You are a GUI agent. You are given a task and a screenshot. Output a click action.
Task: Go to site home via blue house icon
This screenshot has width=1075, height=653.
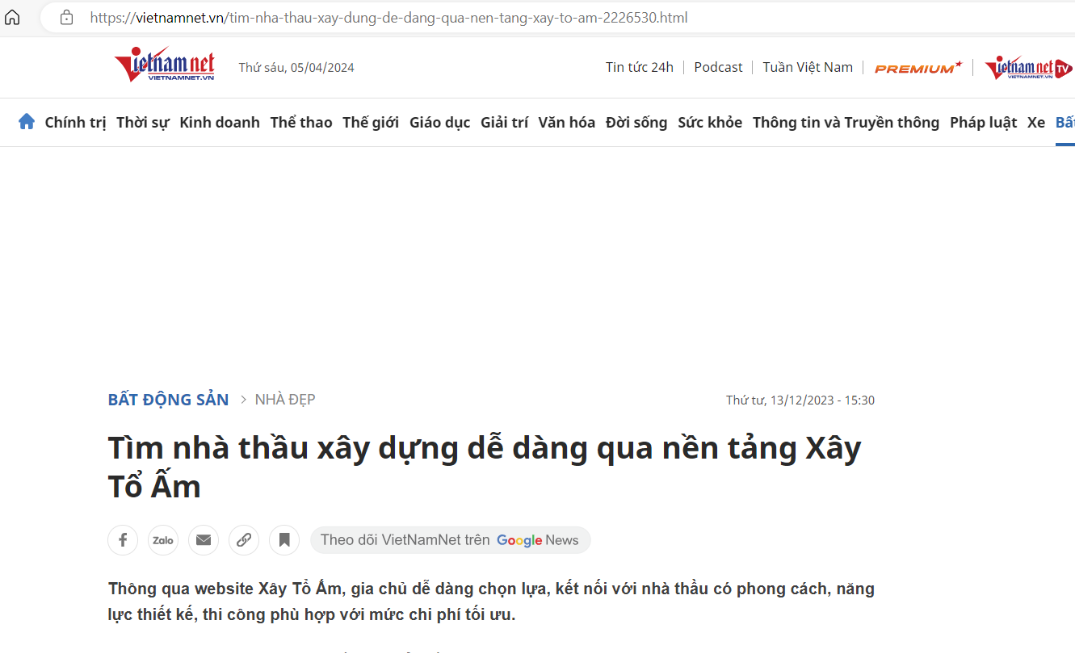26,121
